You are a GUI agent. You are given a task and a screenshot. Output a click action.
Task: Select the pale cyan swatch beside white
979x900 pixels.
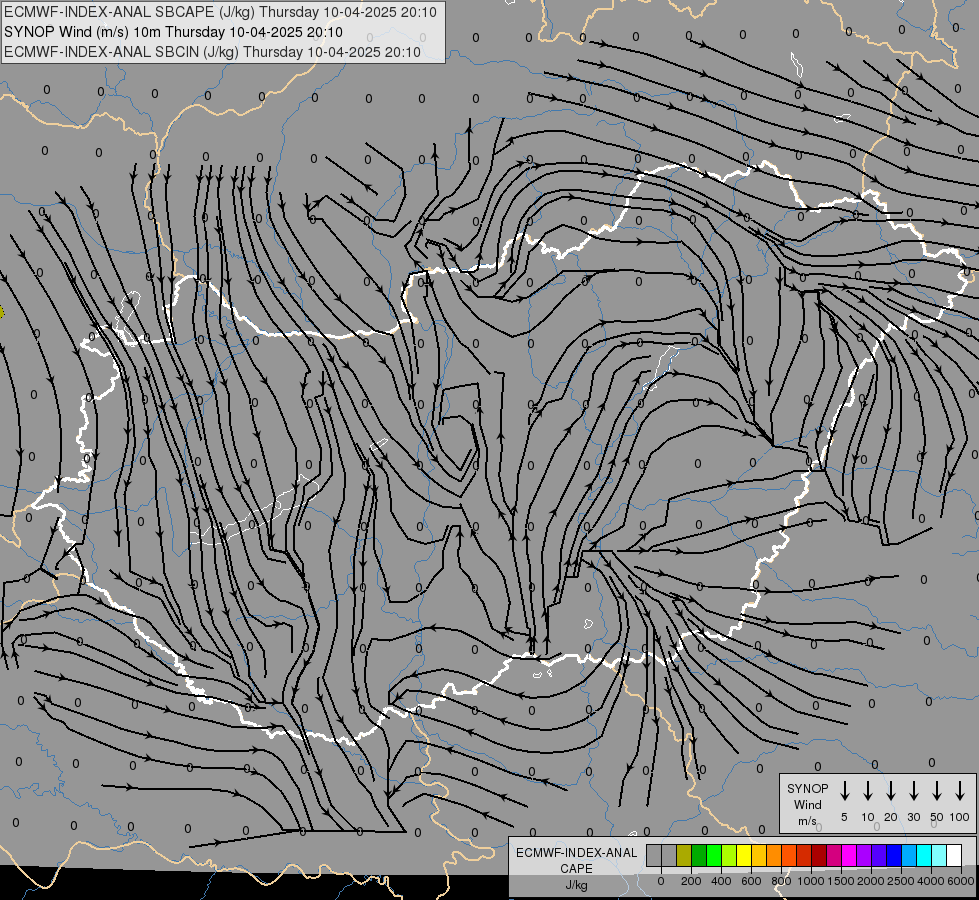(939, 856)
